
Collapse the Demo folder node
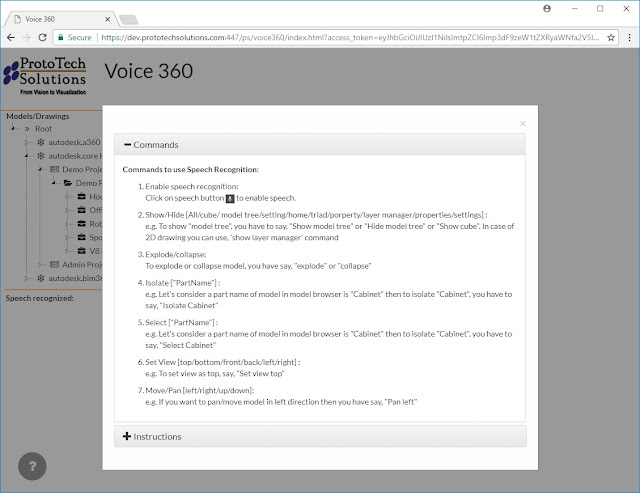(53, 183)
